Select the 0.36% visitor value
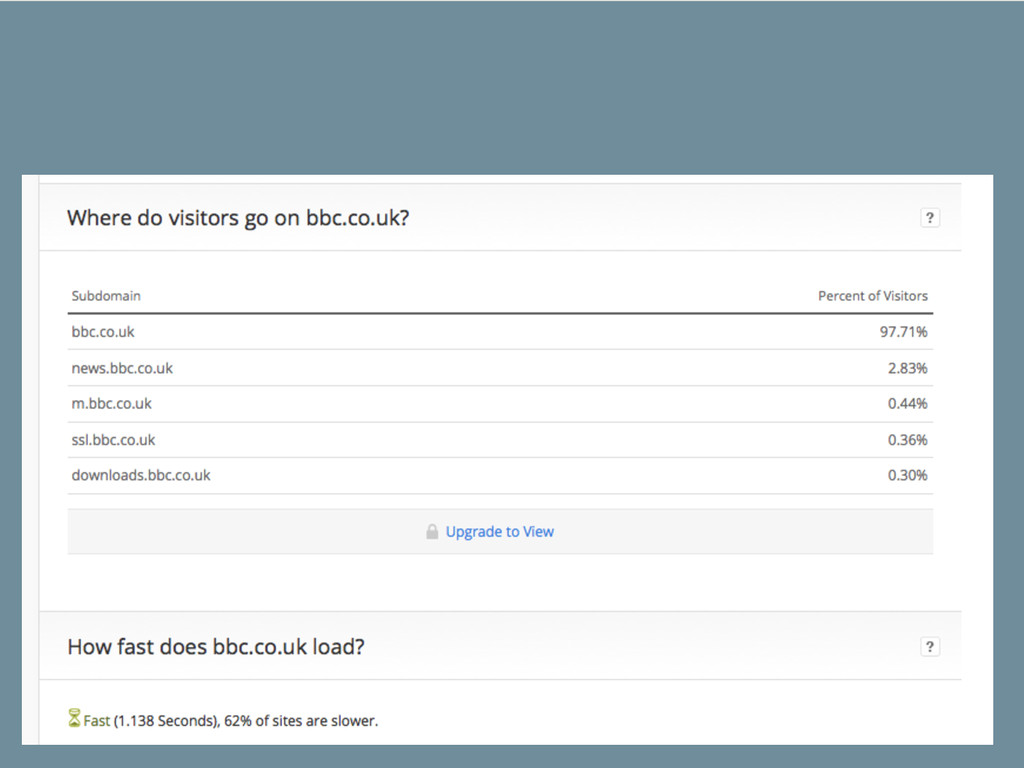Image resolution: width=1024 pixels, height=768 pixels. point(907,440)
